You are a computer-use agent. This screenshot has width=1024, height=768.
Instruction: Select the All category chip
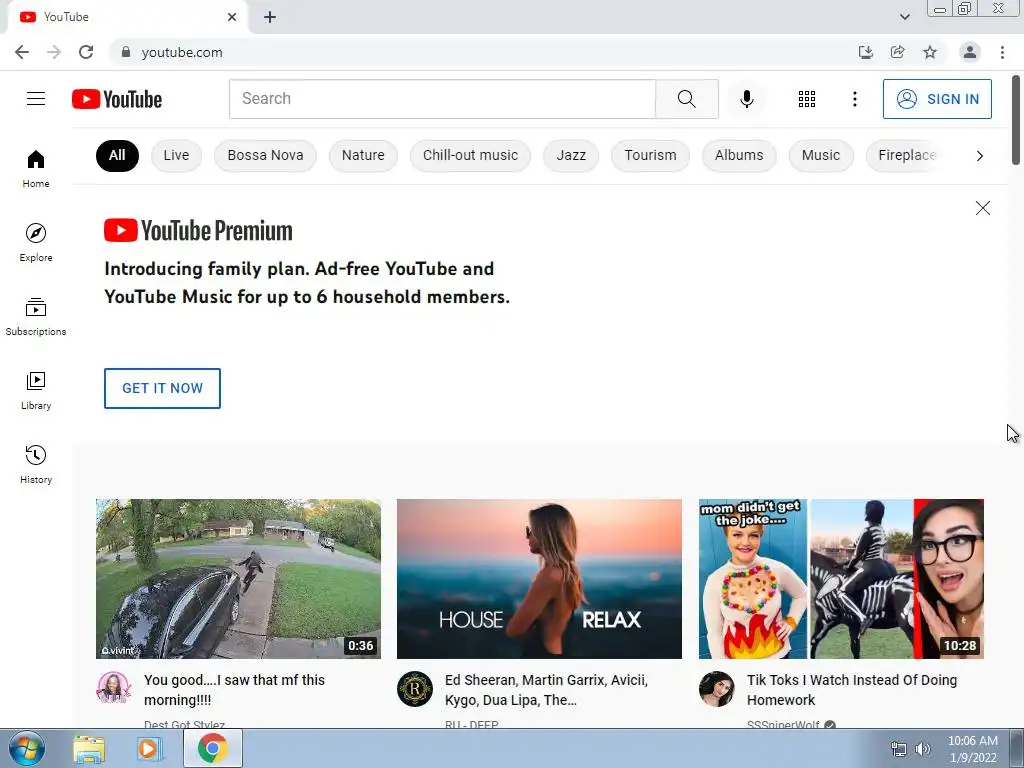tap(117, 155)
